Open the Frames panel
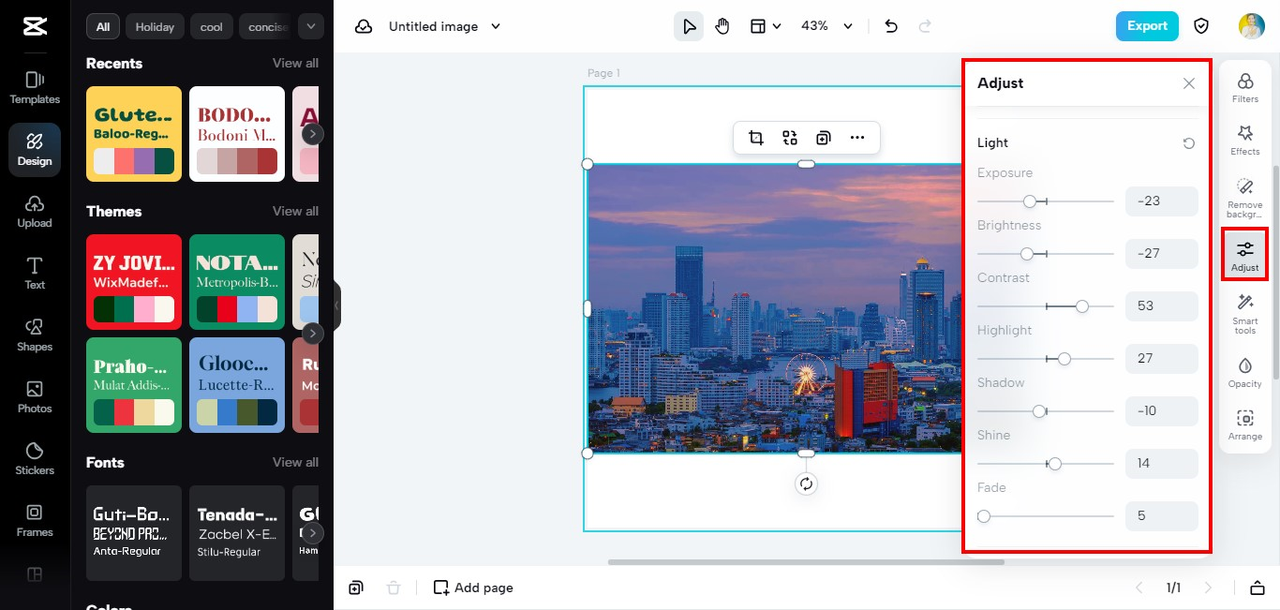The height and width of the screenshot is (610, 1280). click(x=35, y=520)
